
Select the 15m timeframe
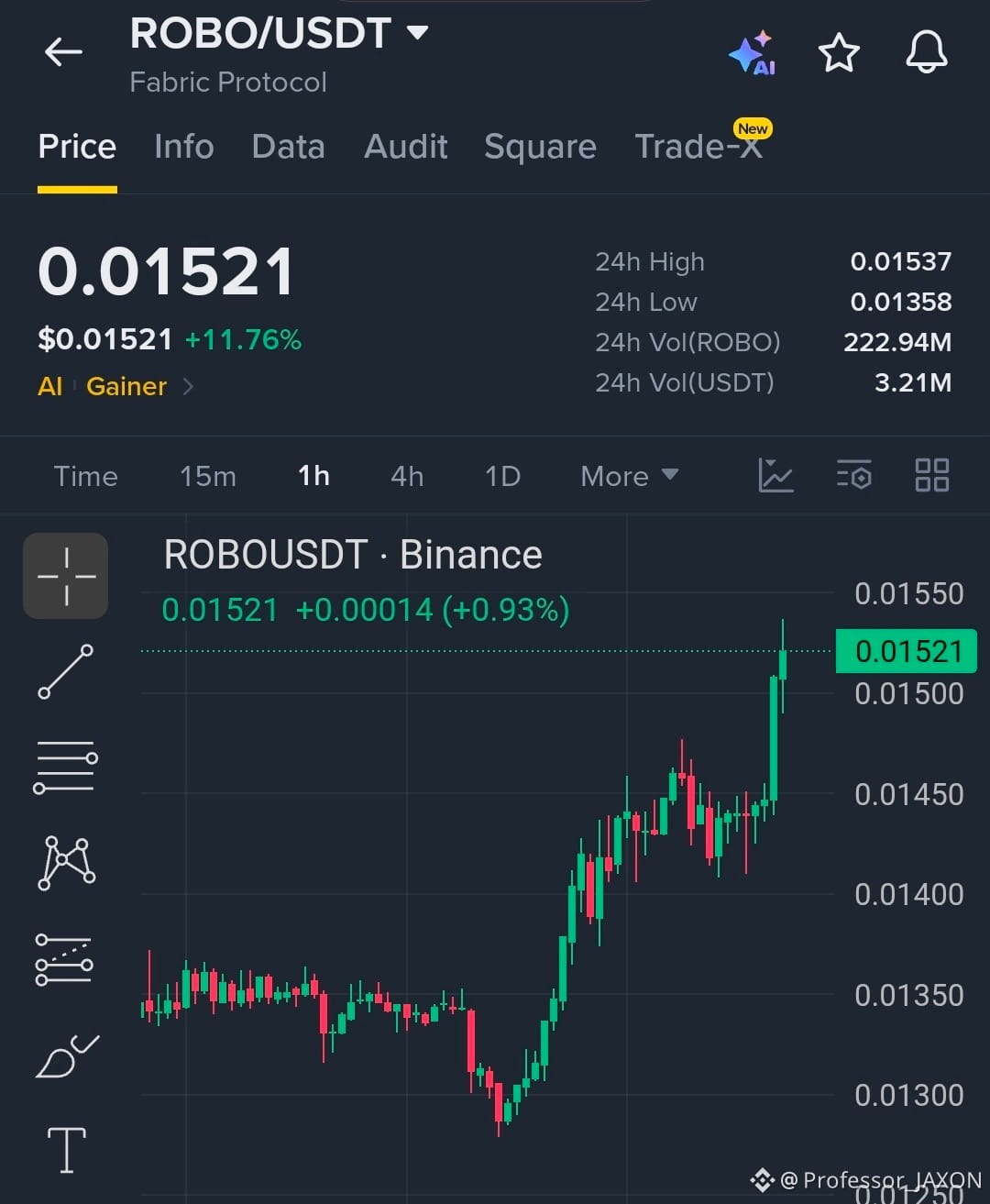click(207, 476)
